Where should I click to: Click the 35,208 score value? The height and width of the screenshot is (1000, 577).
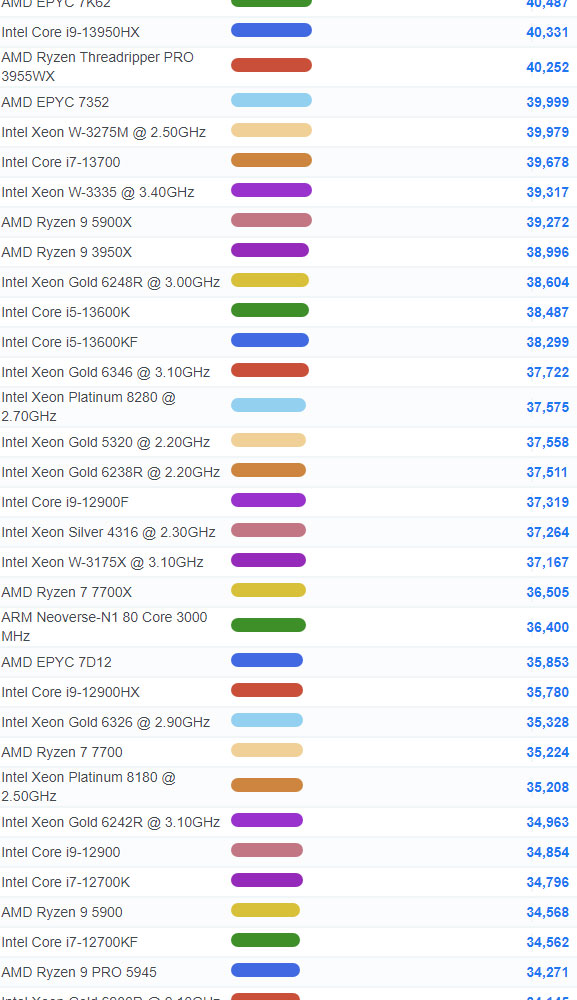pos(547,787)
